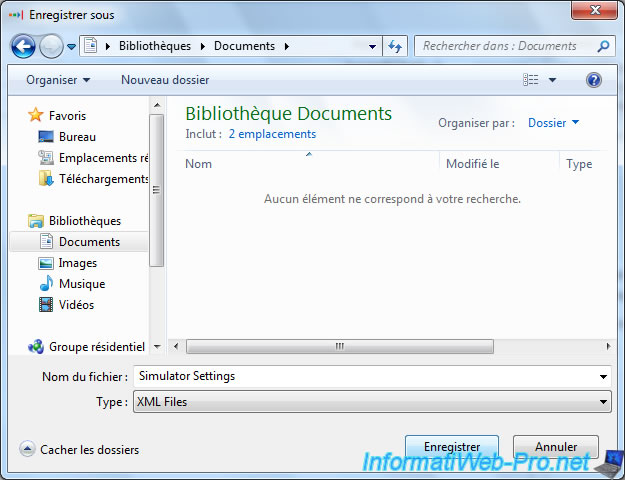Click the magnifier search icon

coord(603,46)
